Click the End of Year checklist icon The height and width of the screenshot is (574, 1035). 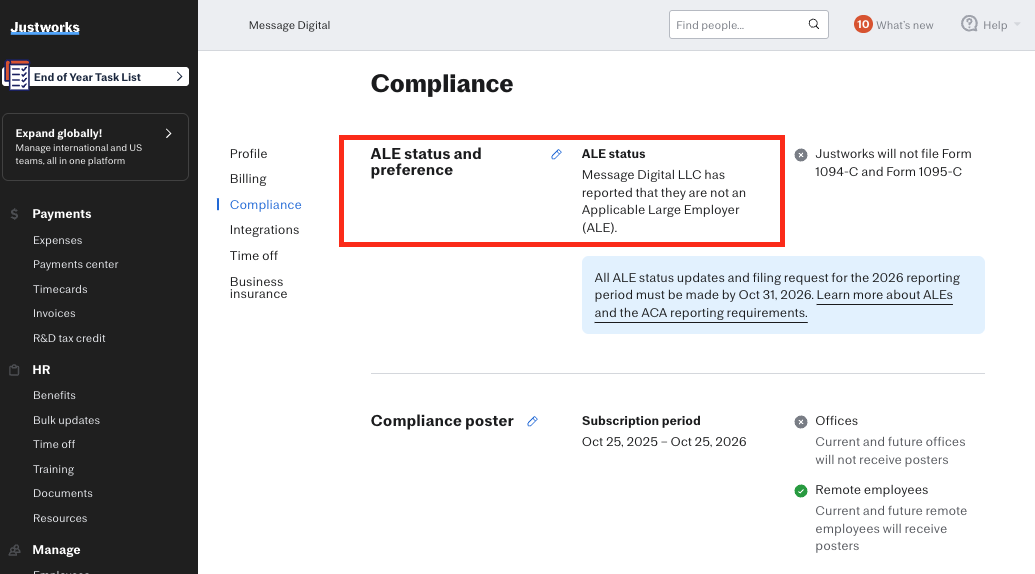[x=17, y=76]
